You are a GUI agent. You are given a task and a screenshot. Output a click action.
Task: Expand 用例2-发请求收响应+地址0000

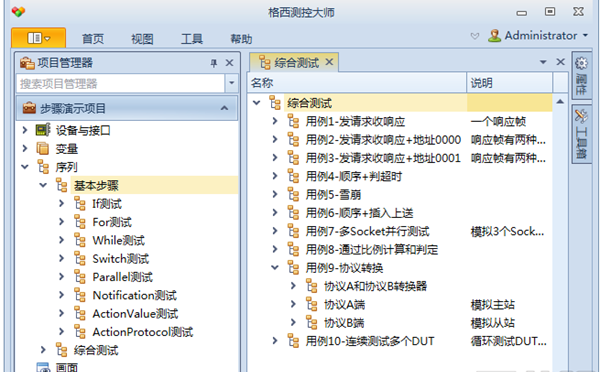click(275, 139)
